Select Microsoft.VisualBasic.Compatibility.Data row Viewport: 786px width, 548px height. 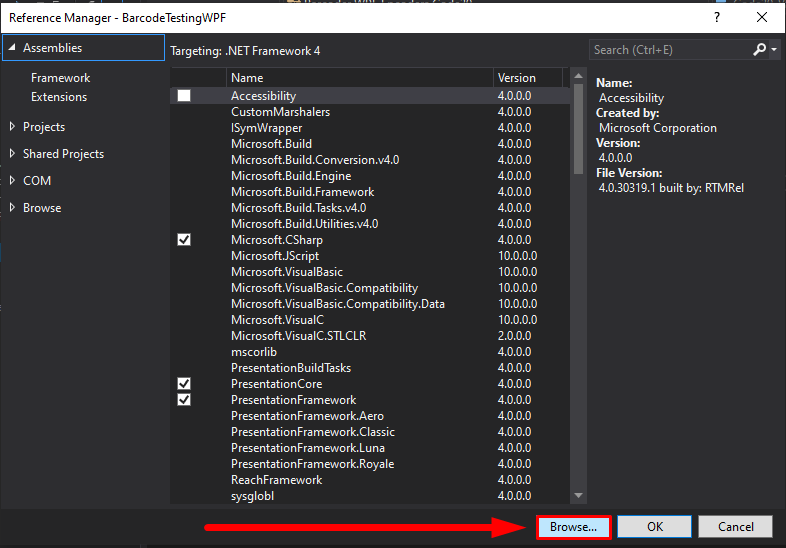370,304
